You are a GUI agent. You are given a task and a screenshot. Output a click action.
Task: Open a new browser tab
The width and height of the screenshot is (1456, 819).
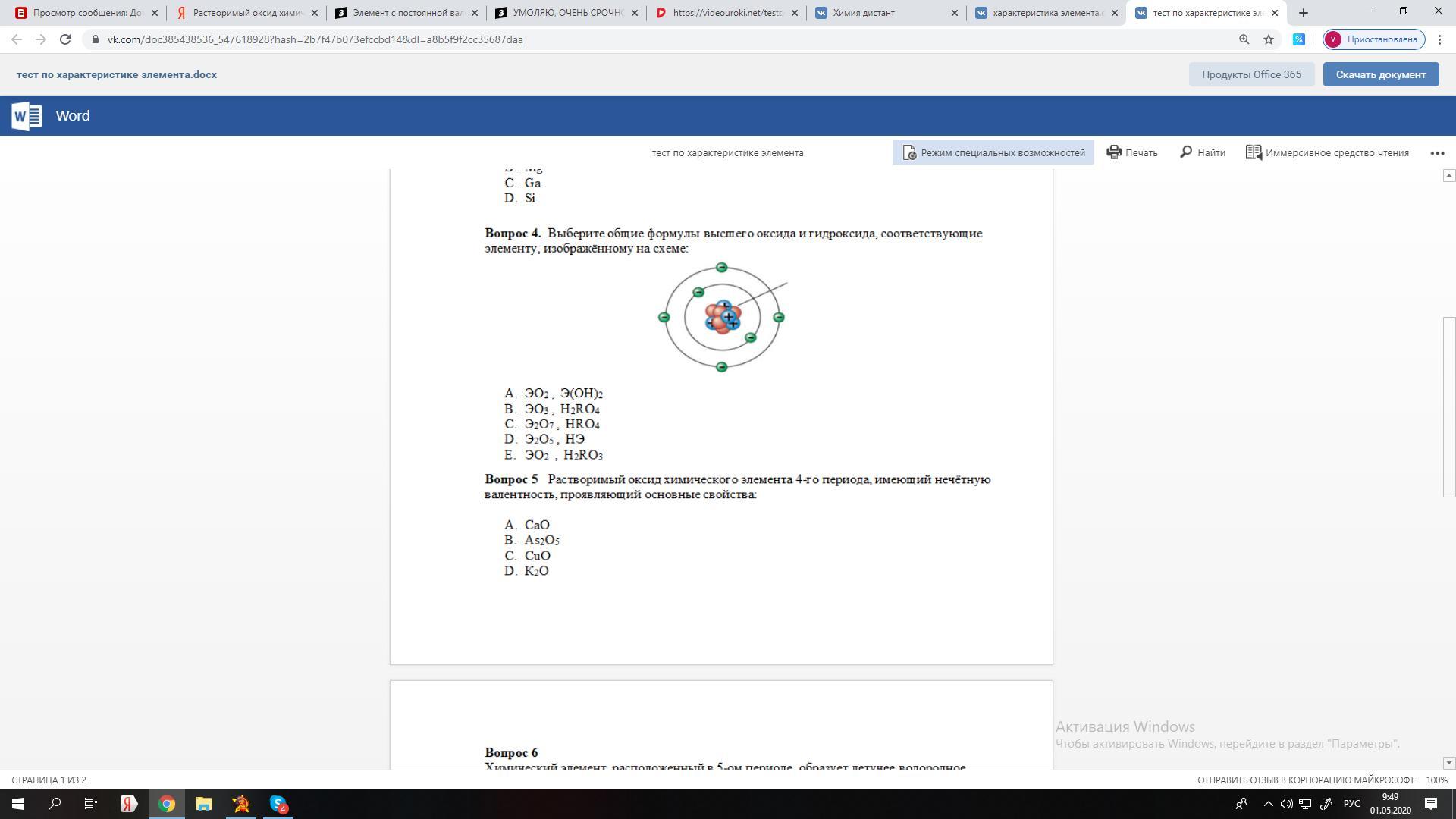[1304, 13]
